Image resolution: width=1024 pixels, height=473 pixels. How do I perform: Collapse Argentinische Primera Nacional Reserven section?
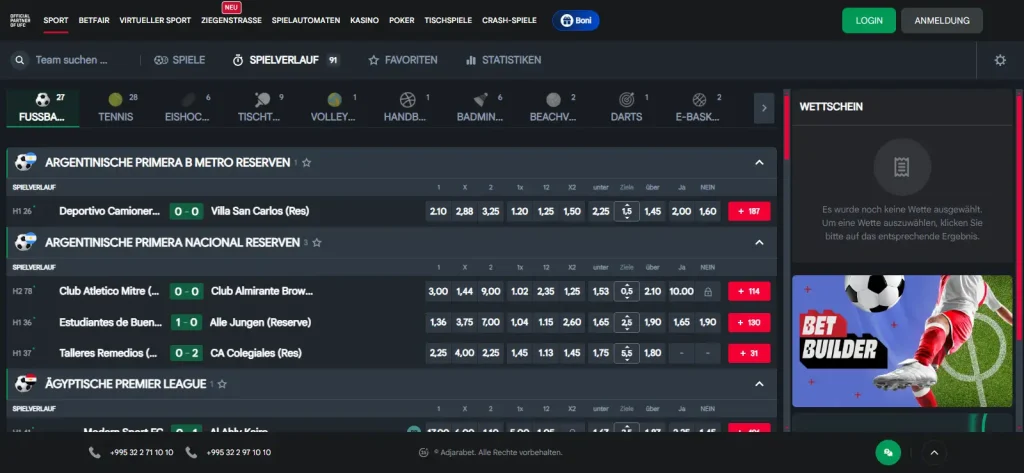[759, 242]
